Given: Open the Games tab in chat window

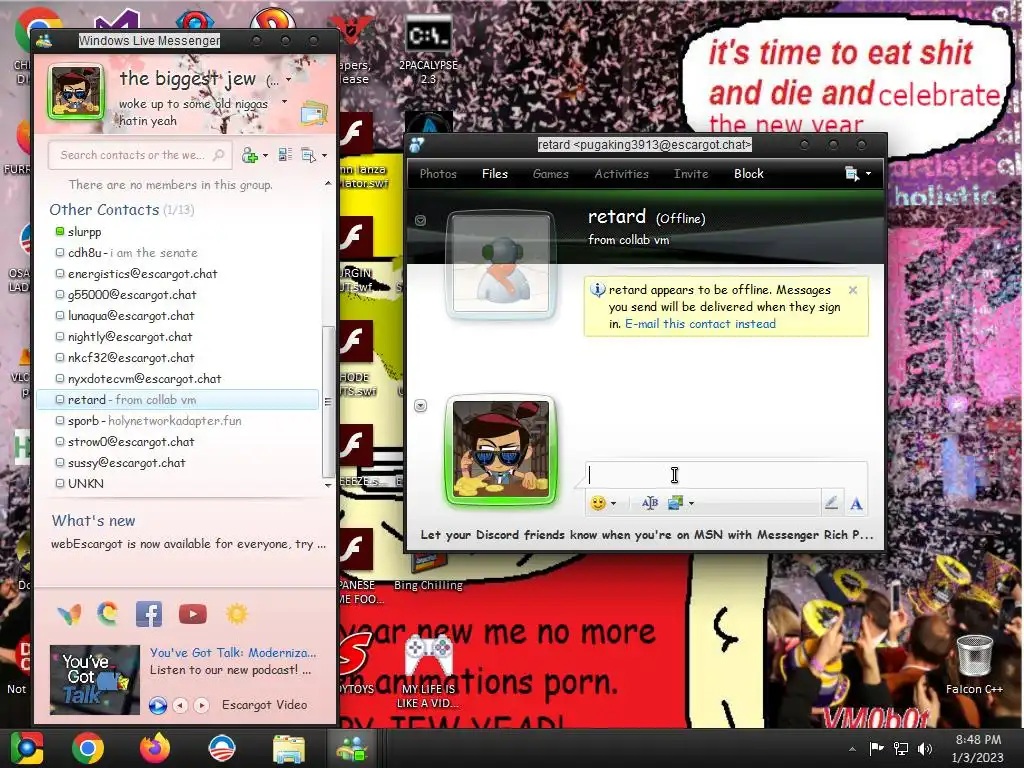Looking at the screenshot, I should tap(551, 174).
